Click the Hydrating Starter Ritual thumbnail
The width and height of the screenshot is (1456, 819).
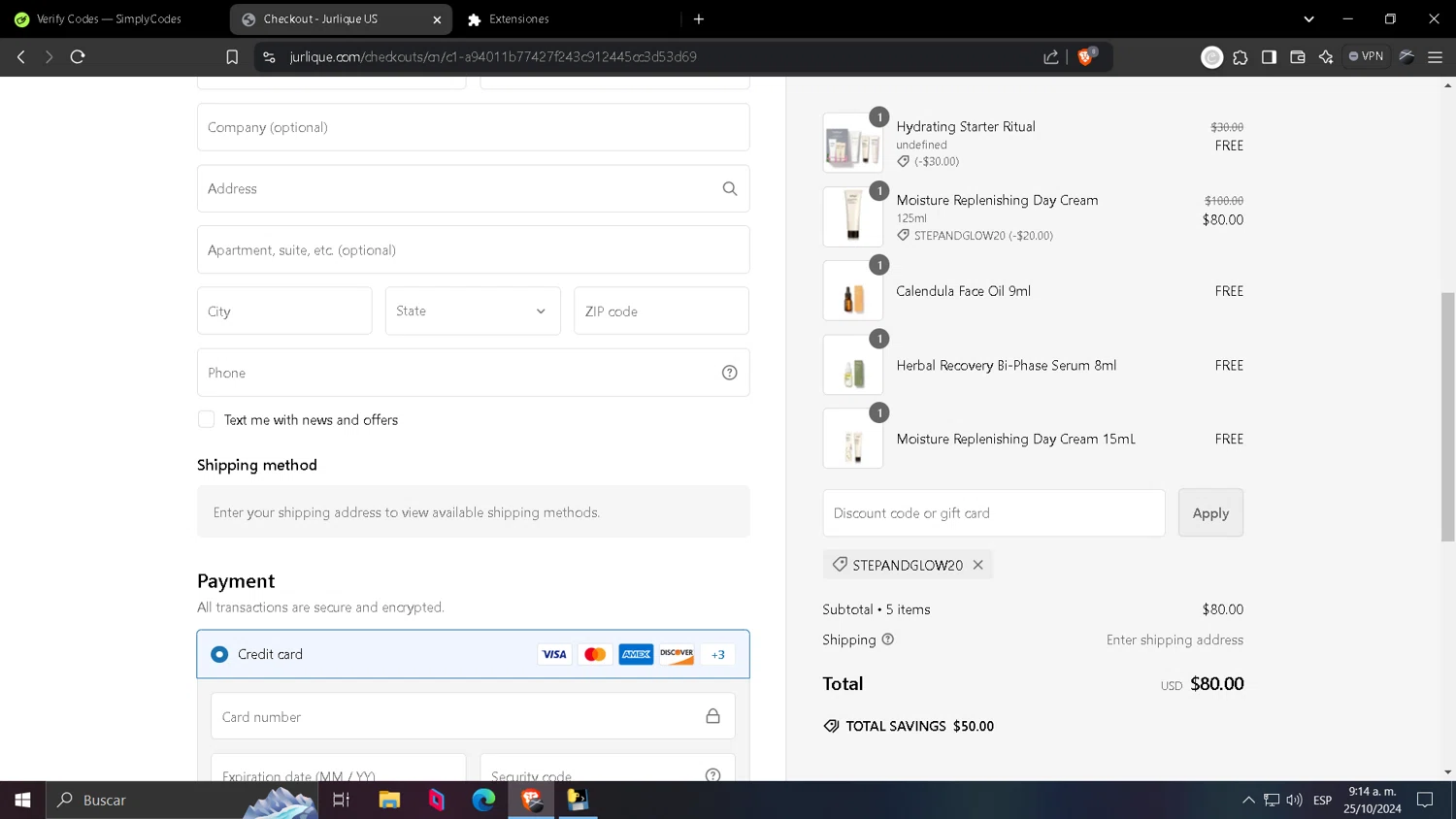[853, 143]
